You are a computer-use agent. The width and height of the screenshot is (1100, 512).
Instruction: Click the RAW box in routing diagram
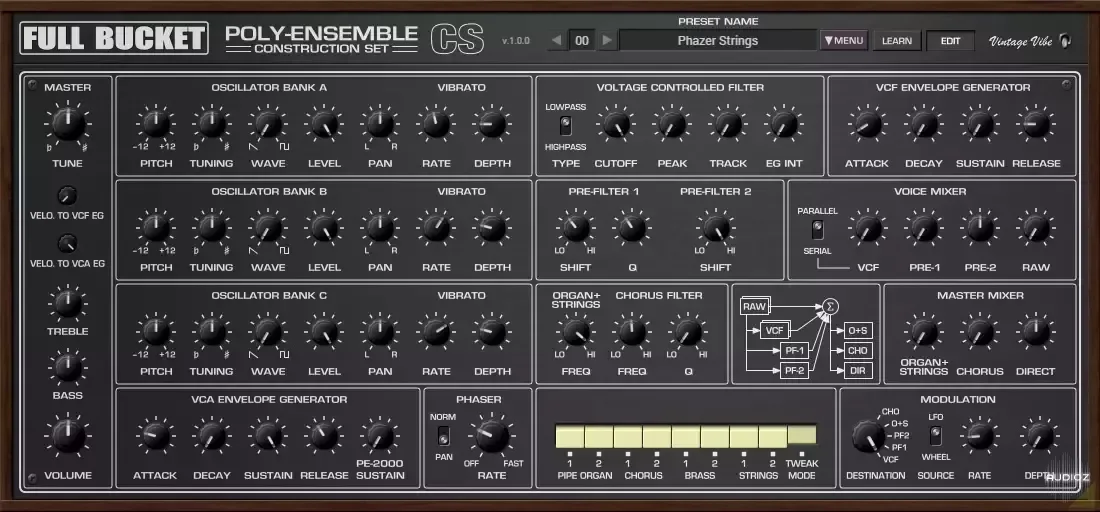coord(755,306)
